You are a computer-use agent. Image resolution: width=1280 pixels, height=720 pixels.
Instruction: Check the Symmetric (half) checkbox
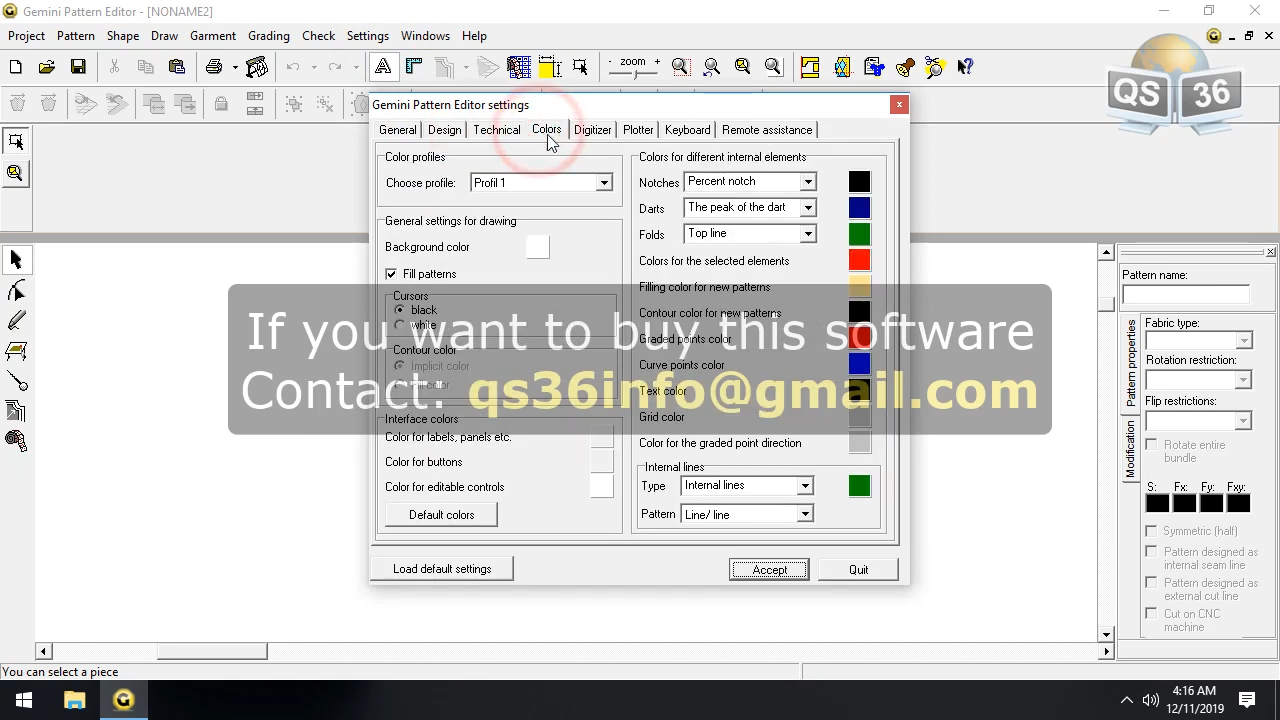1152,531
